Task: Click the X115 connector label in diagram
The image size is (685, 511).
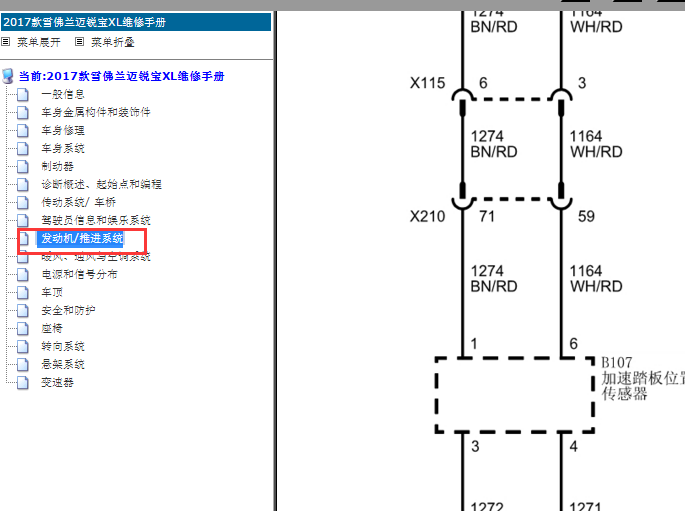Action: 427,83
